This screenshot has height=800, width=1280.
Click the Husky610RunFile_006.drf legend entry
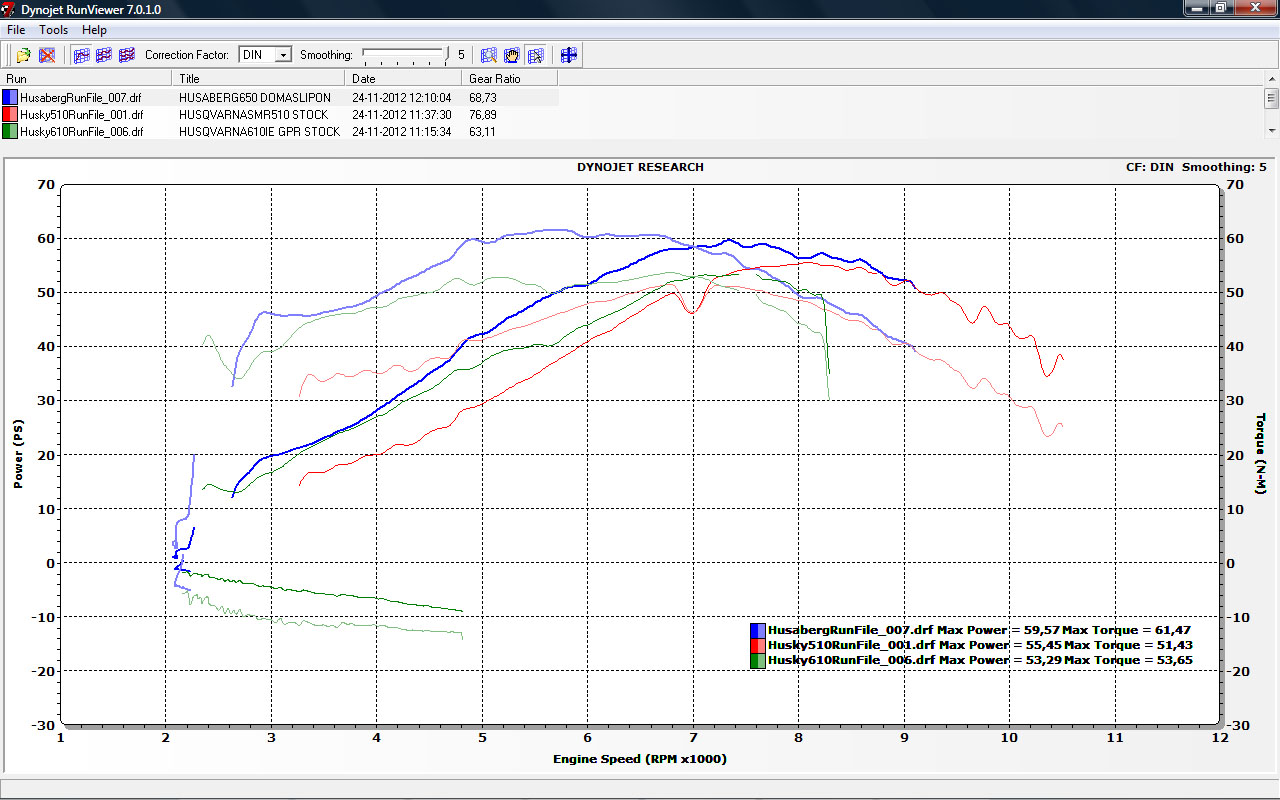(x=978, y=660)
